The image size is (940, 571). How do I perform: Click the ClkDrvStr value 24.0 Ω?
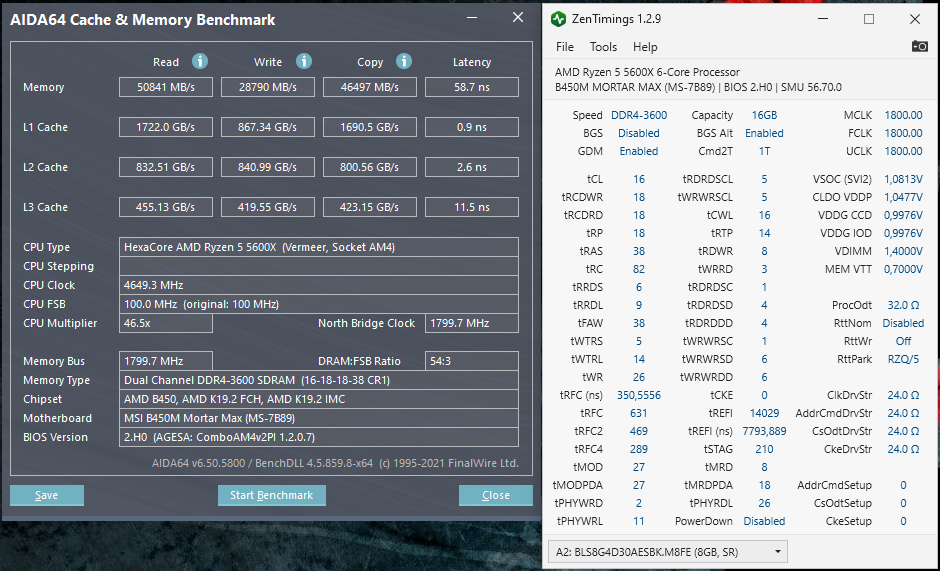[x=903, y=395]
